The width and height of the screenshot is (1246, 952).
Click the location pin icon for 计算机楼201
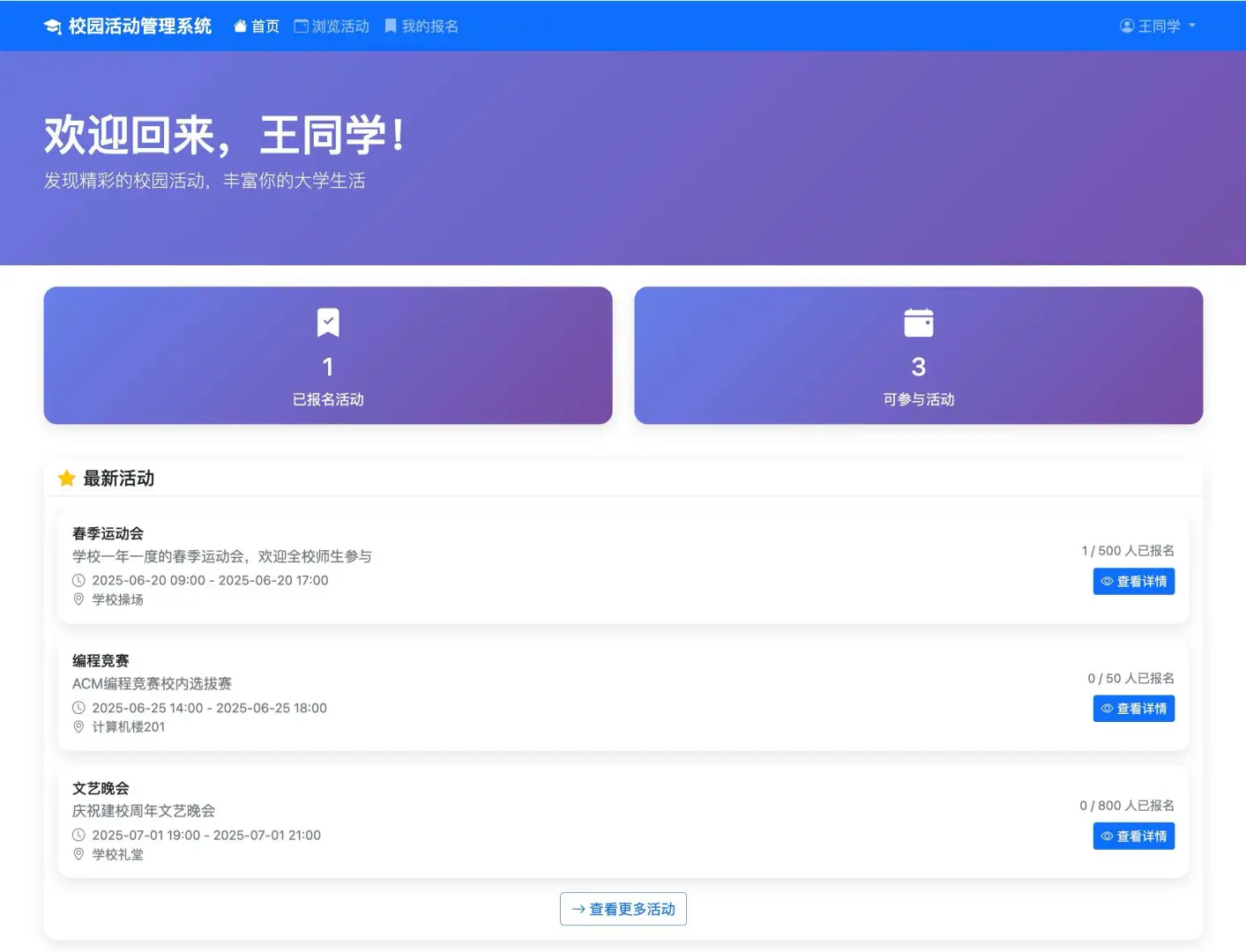coord(78,727)
